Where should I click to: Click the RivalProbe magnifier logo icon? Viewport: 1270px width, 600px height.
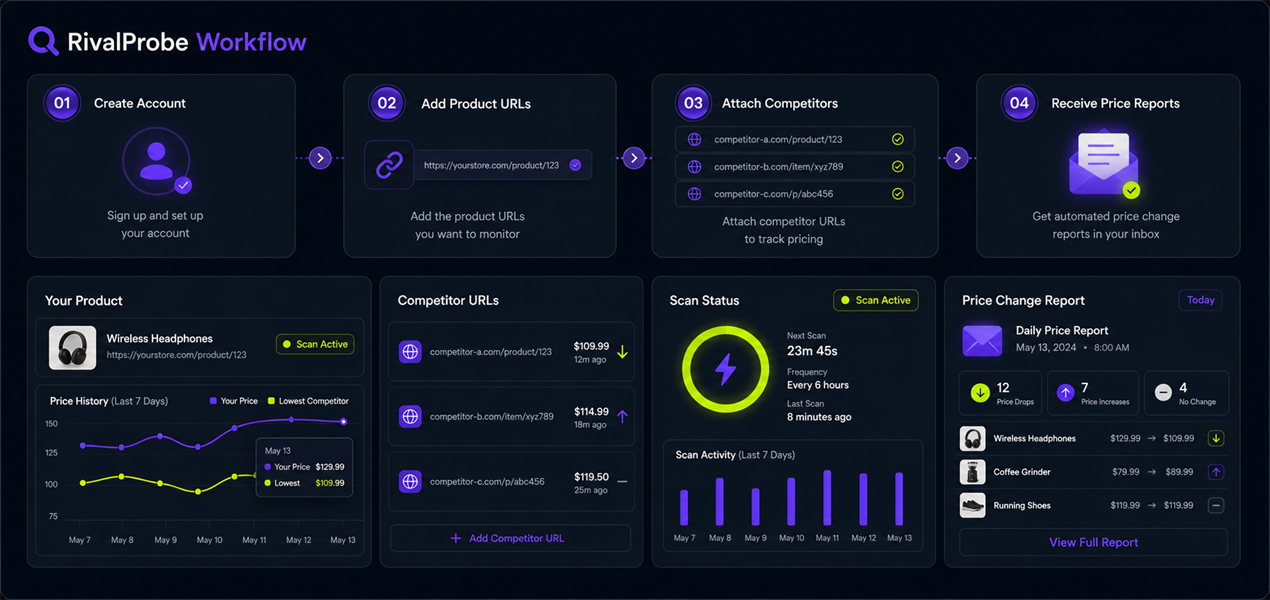click(43, 41)
